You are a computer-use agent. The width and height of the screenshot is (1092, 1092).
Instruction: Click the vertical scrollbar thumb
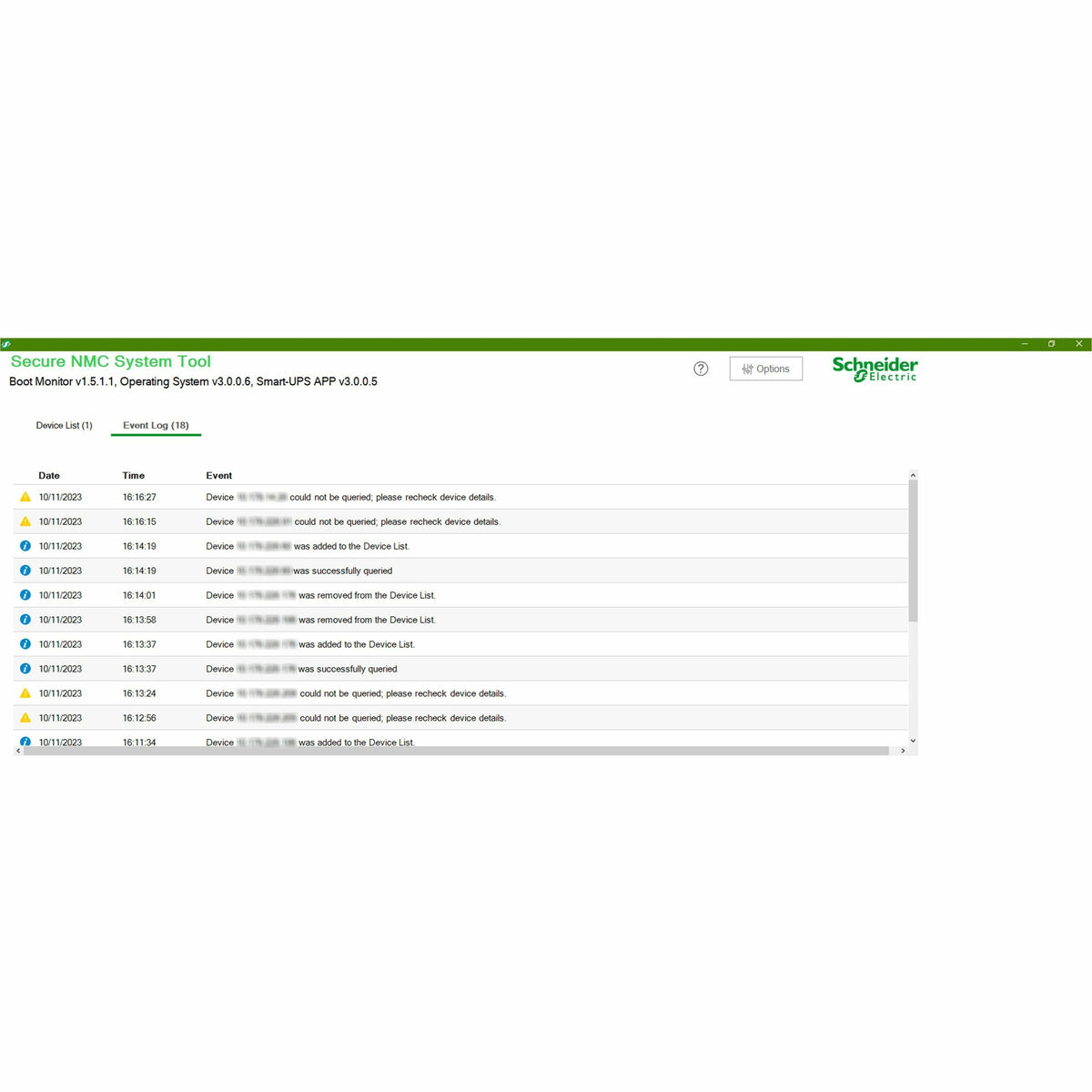pos(913,551)
